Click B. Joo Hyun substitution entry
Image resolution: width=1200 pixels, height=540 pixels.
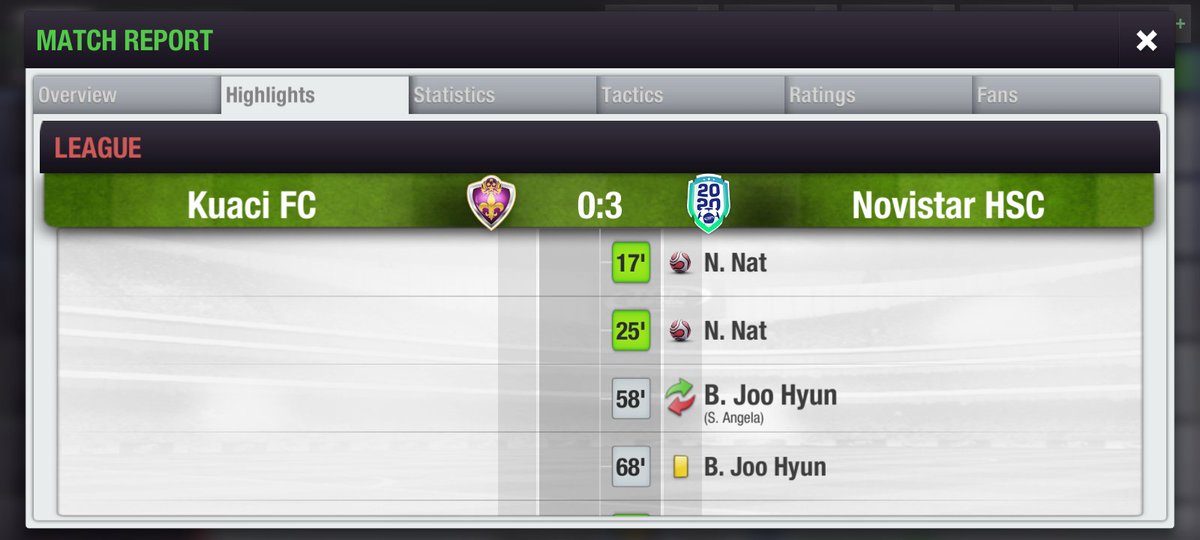pos(770,399)
